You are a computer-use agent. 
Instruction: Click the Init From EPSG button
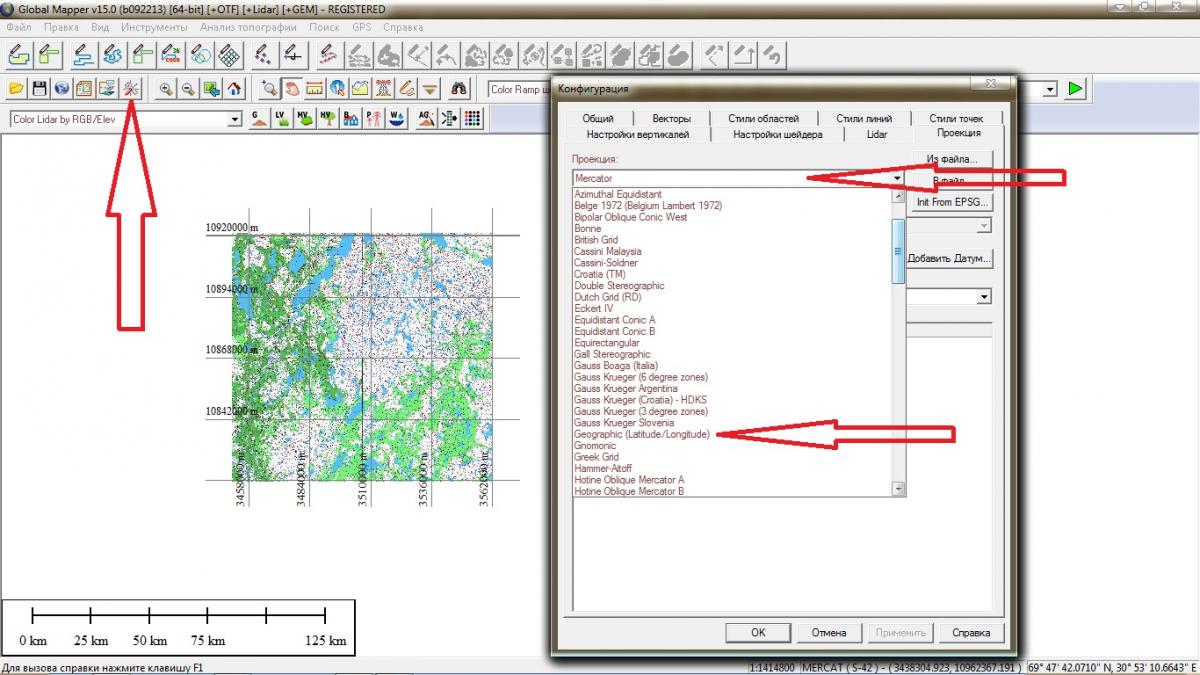point(952,202)
